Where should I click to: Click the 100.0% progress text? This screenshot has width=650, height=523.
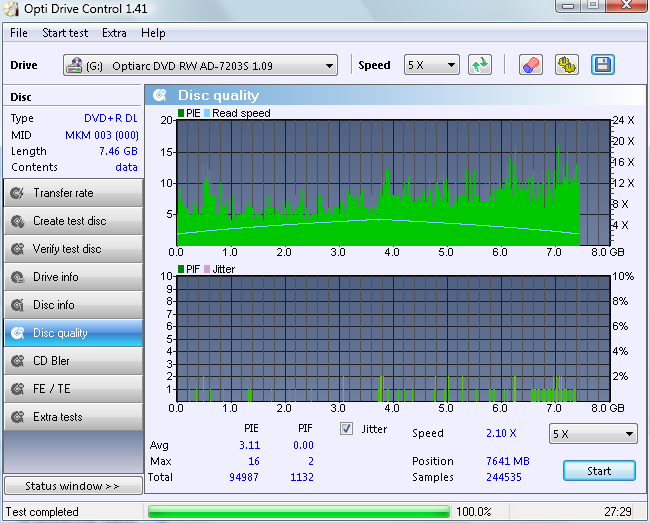(x=474, y=512)
